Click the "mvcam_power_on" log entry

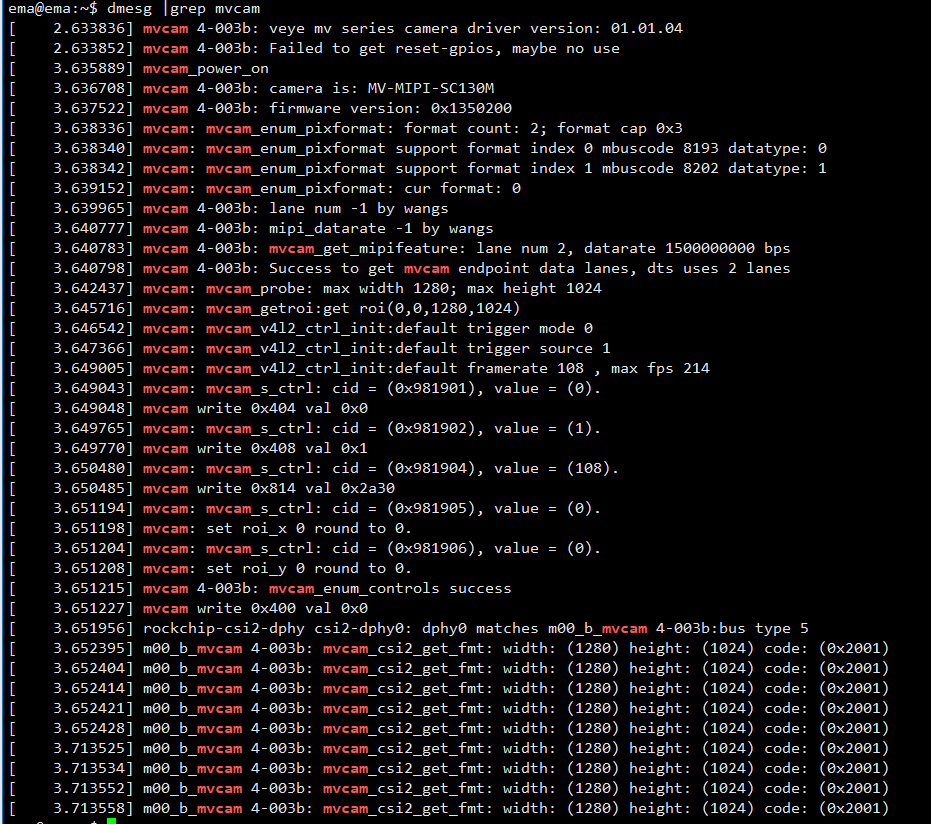[205, 68]
